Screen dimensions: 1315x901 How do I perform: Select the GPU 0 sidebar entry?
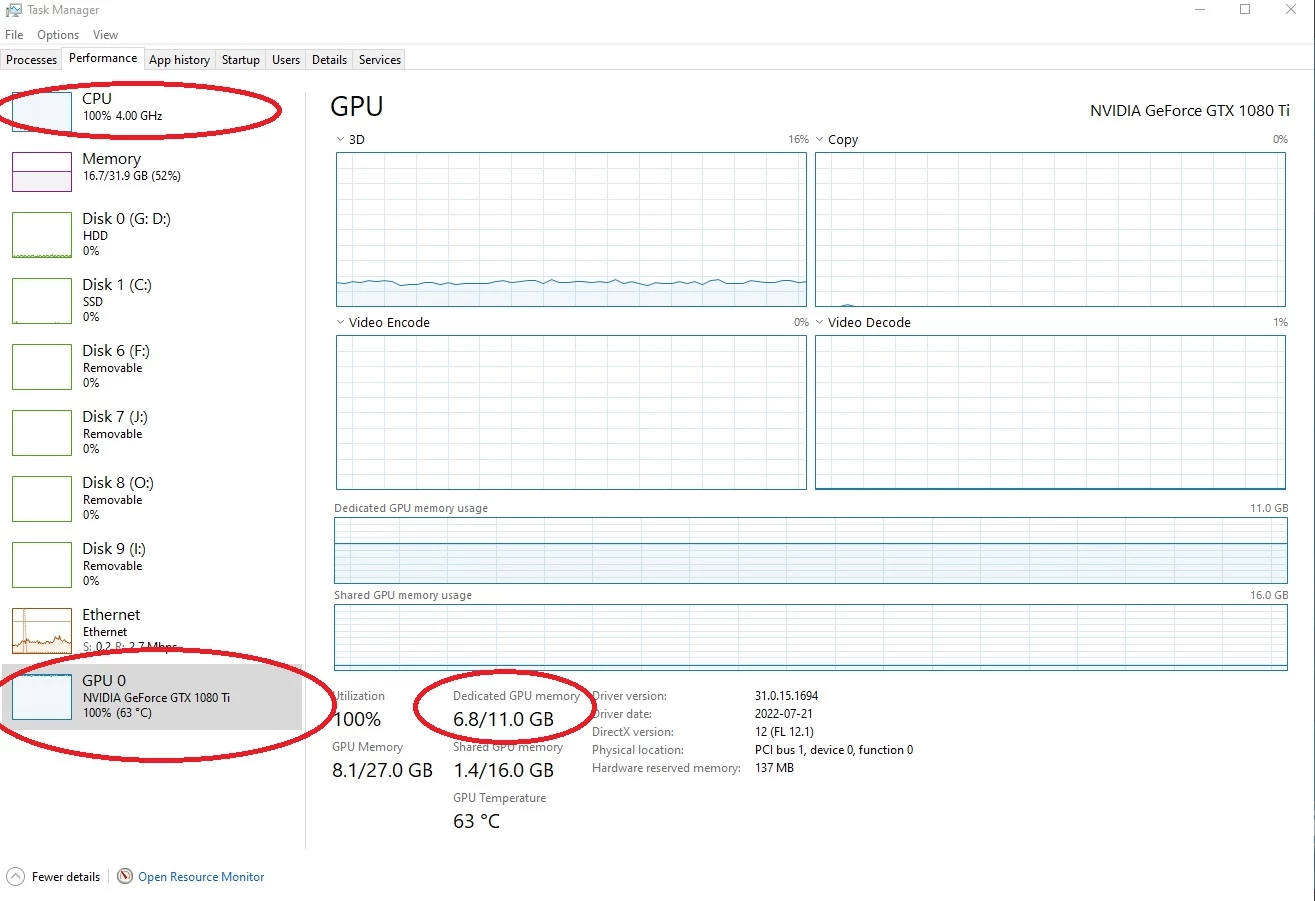[x=152, y=697]
